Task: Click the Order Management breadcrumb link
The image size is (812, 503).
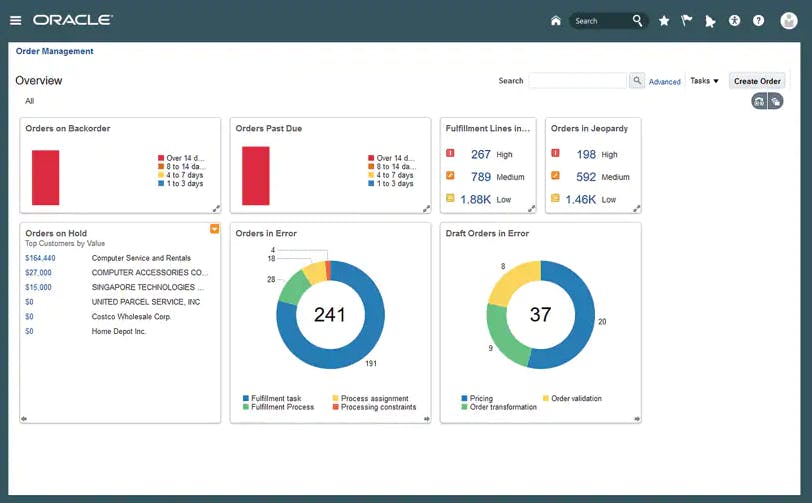Action: (54, 51)
